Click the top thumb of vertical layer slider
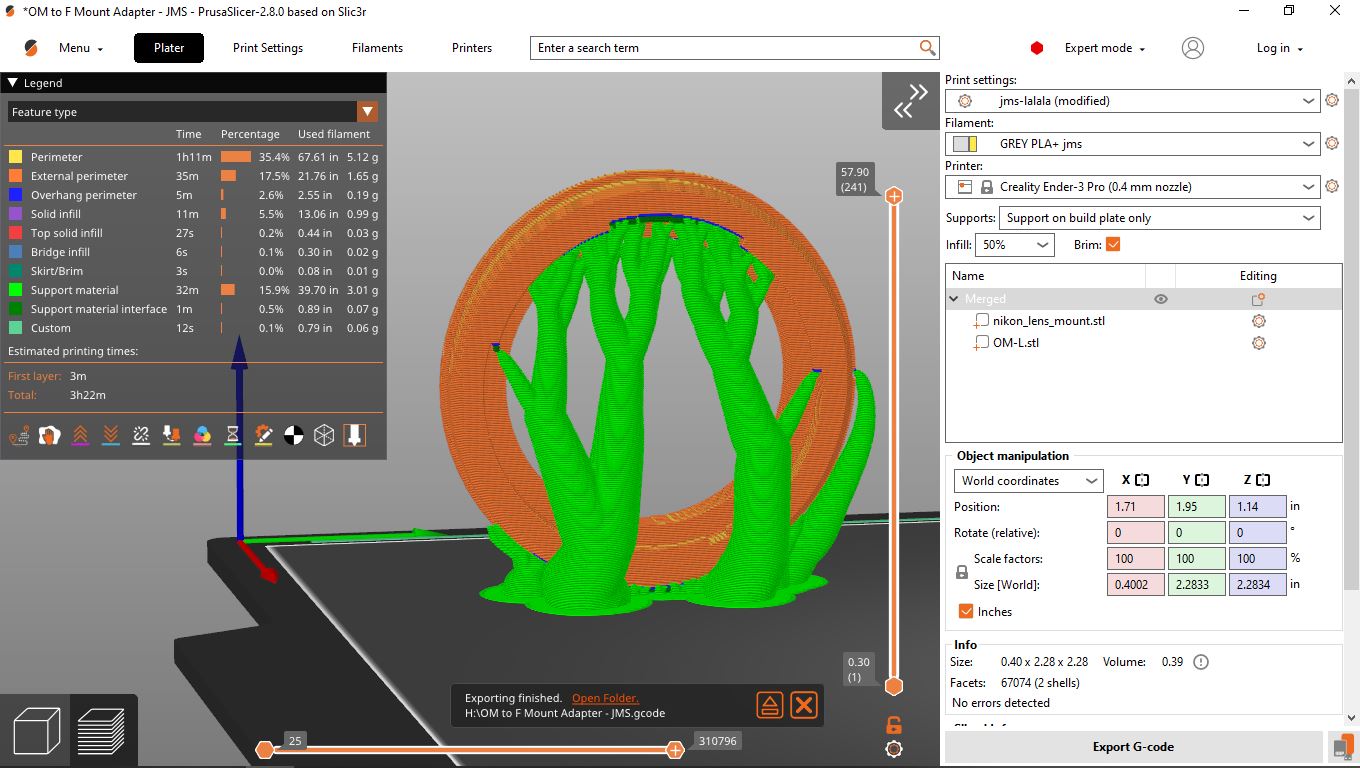Viewport: 1360px width, 768px height. click(894, 196)
